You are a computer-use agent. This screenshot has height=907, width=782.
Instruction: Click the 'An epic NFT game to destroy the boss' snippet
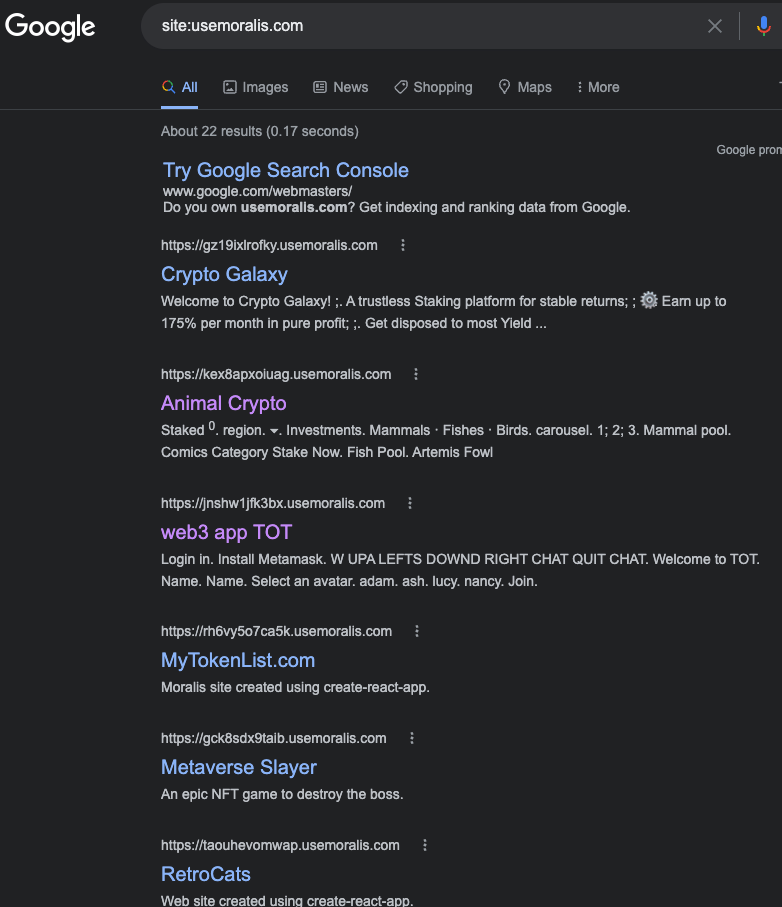pyautogui.click(x=282, y=794)
